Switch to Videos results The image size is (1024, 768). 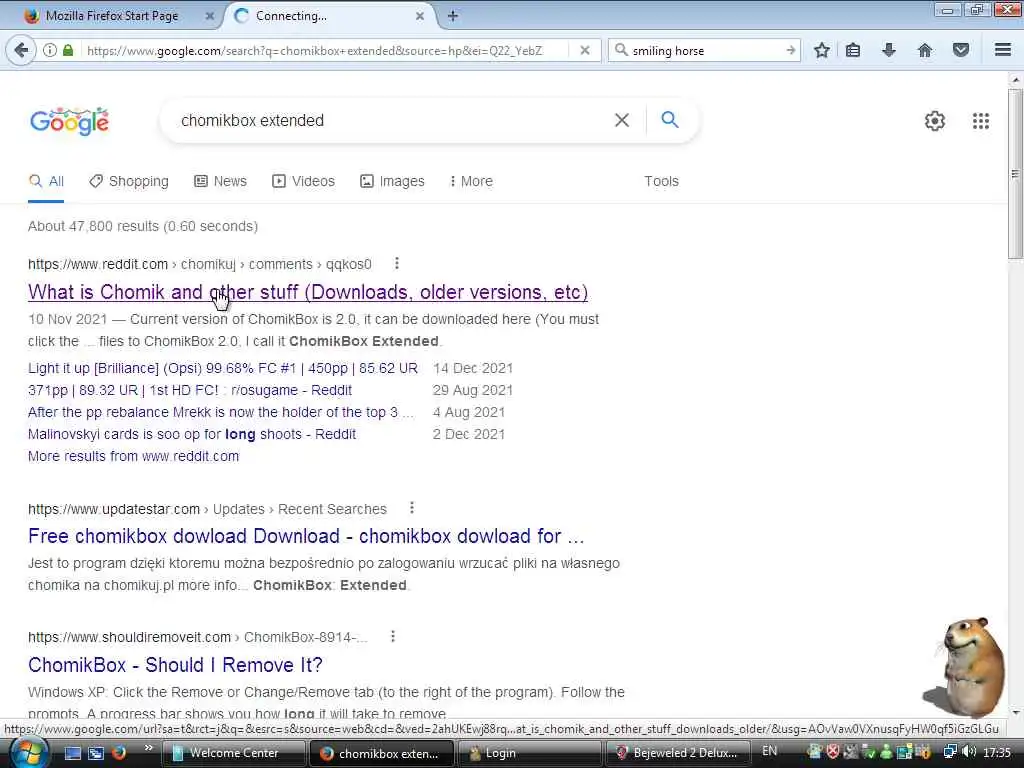coord(304,181)
